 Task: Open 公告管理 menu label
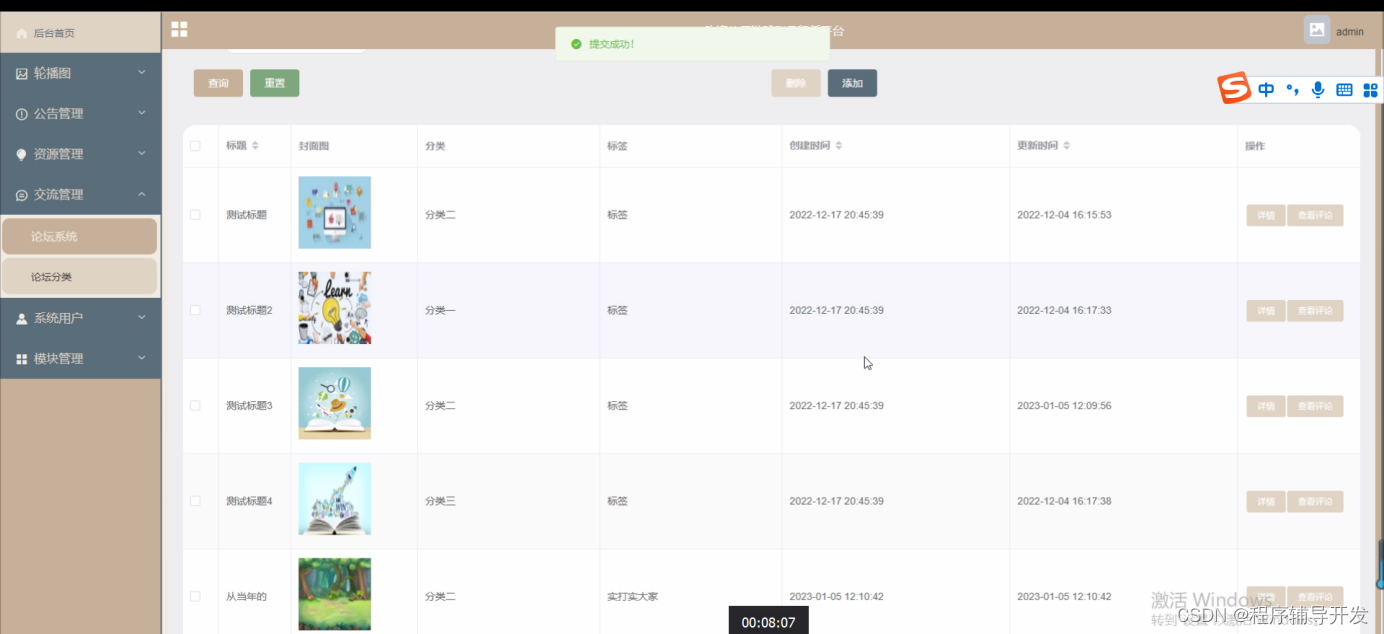[x=58, y=114]
